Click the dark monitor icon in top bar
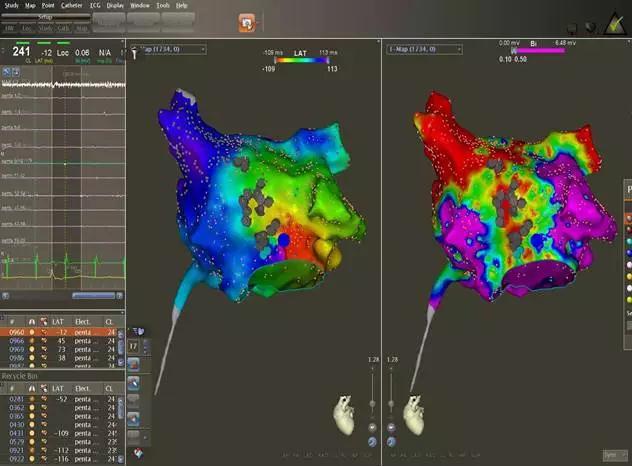632x466 pixels. tap(572, 28)
